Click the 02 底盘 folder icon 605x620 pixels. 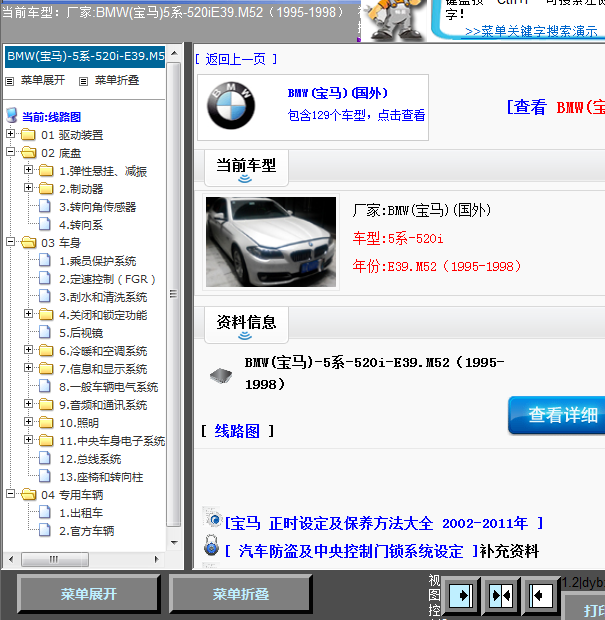[x=28, y=152]
